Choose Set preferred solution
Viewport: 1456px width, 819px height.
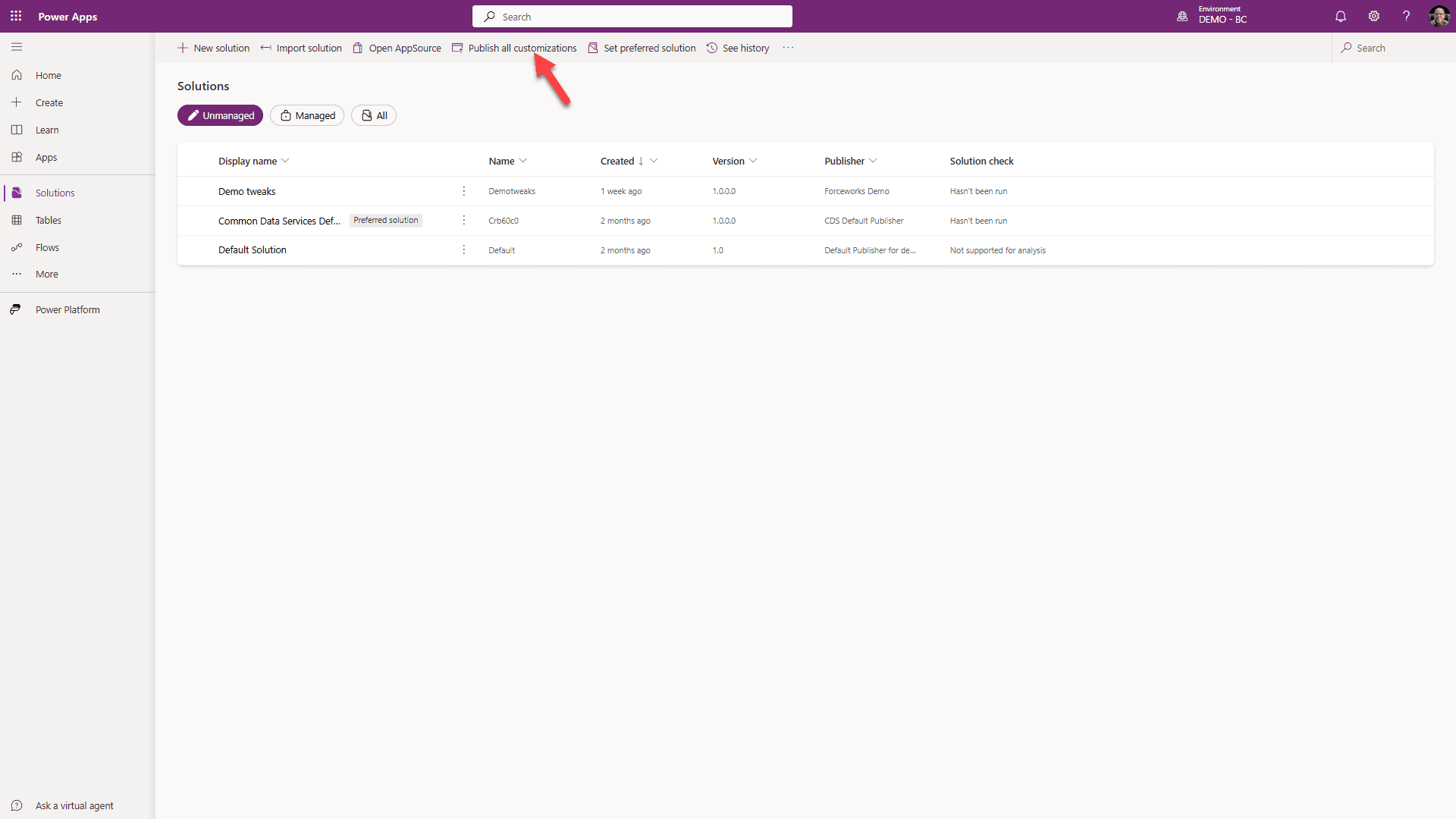coord(649,47)
